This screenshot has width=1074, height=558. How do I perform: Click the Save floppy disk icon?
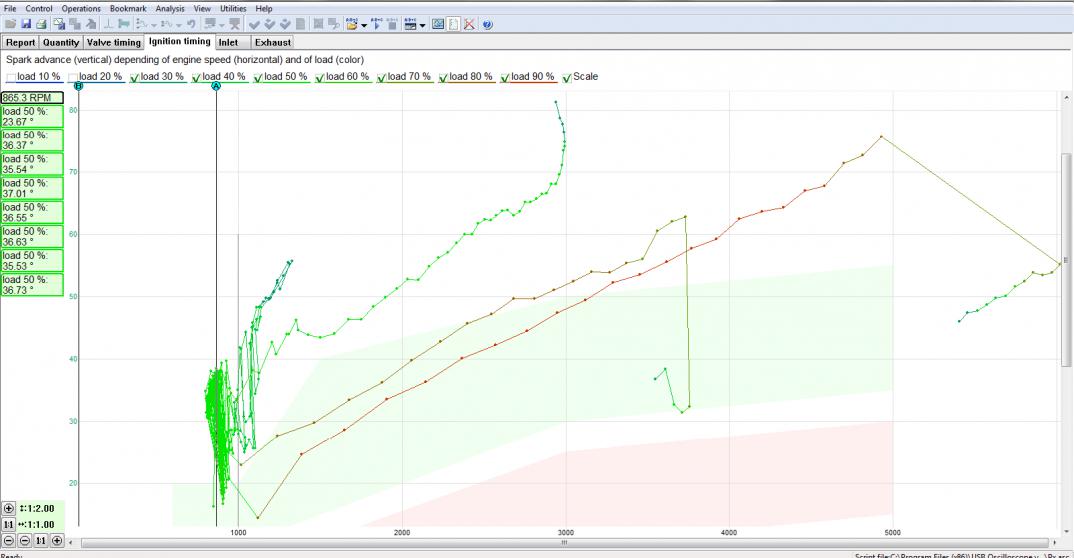[x=26, y=23]
